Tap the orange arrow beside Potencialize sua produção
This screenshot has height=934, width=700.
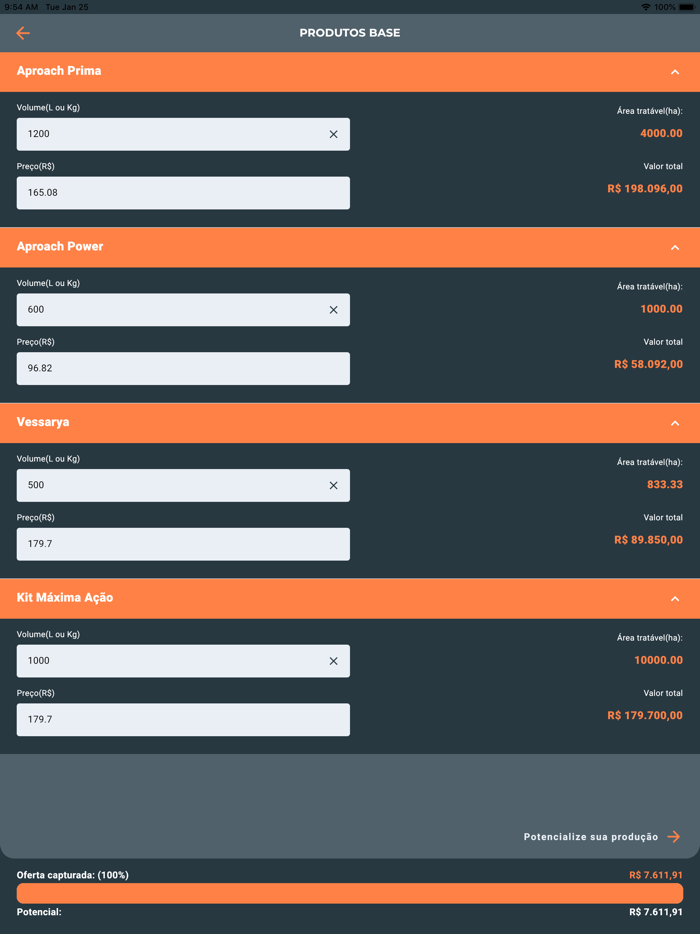click(674, 837)
